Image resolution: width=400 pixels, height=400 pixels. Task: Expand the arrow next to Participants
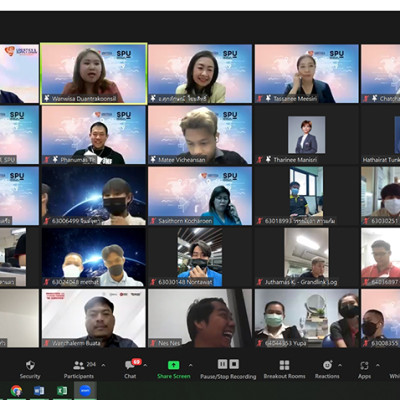103,365
